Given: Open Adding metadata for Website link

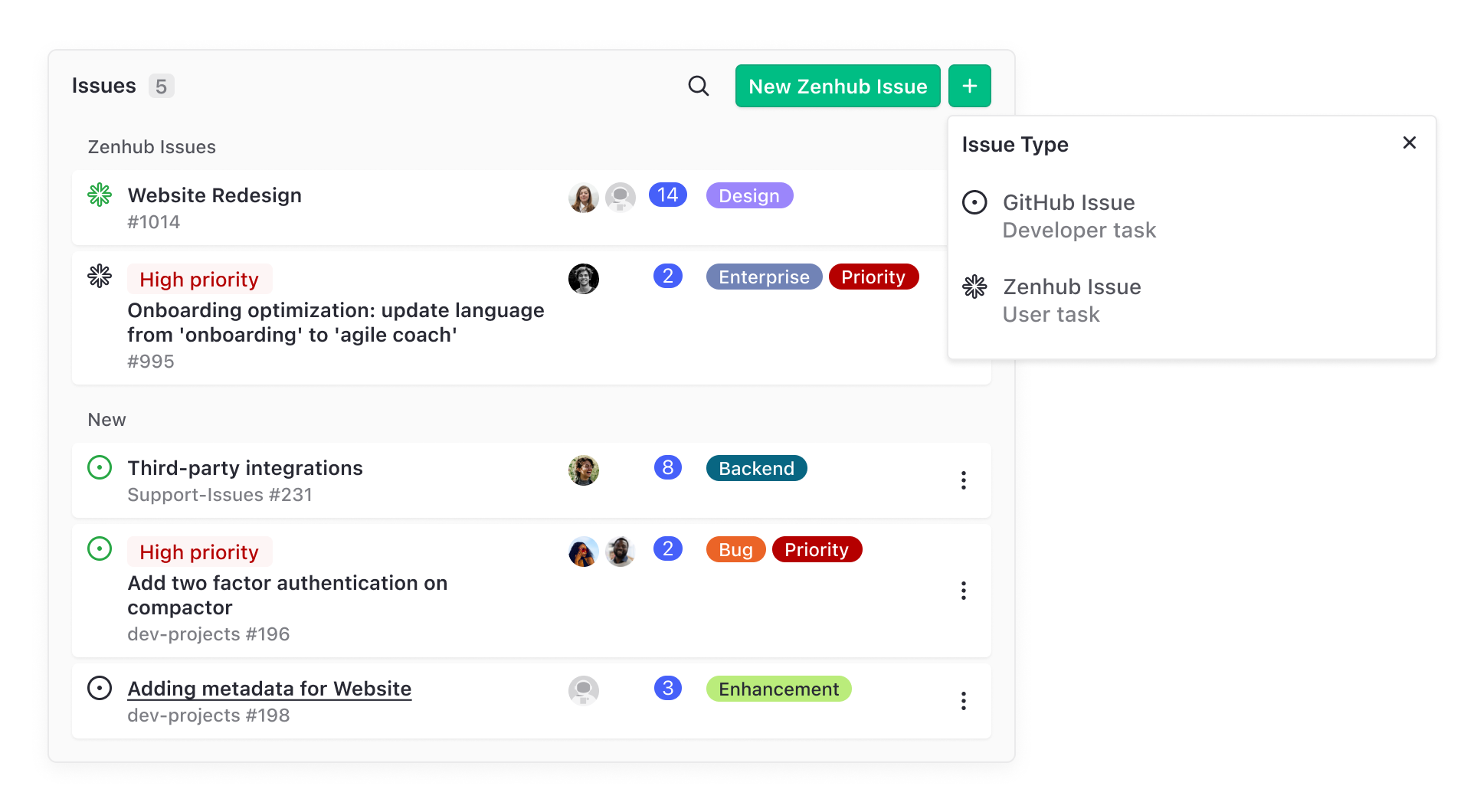Looking at the screenshot, I should (x=269, y=689).
